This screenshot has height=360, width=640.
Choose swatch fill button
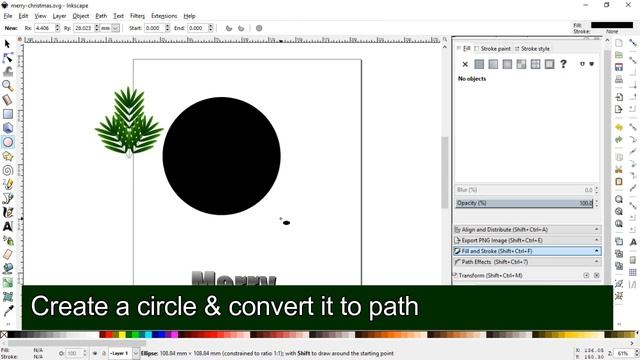(549, 64)
